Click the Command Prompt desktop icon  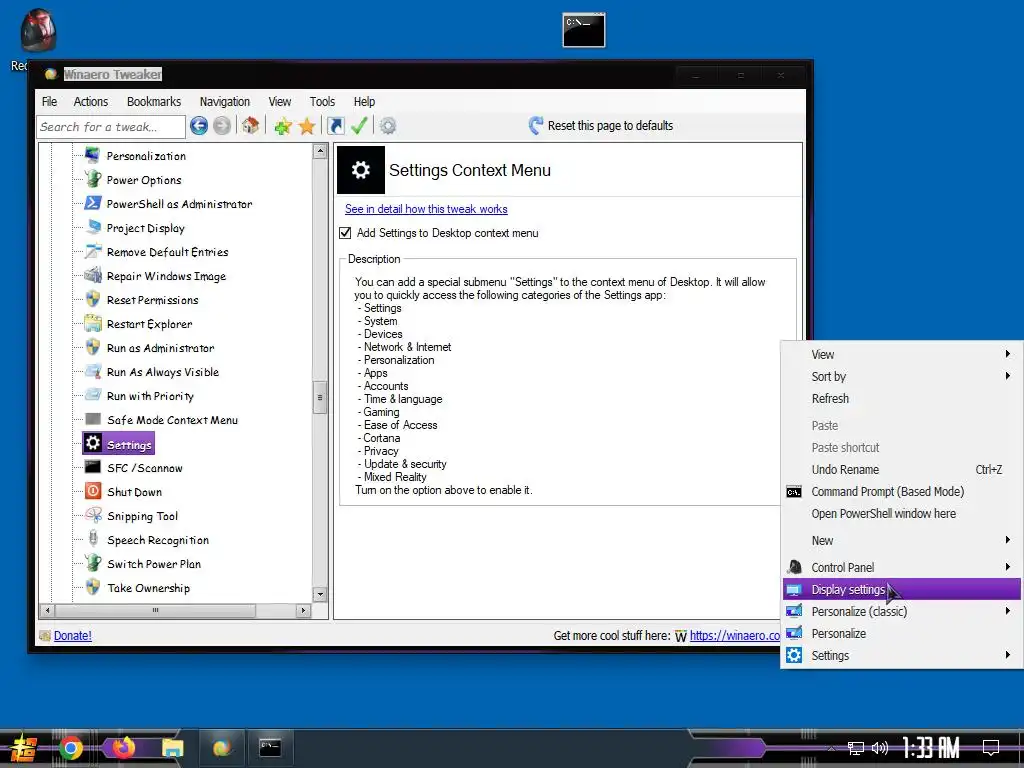click(584, 30)
